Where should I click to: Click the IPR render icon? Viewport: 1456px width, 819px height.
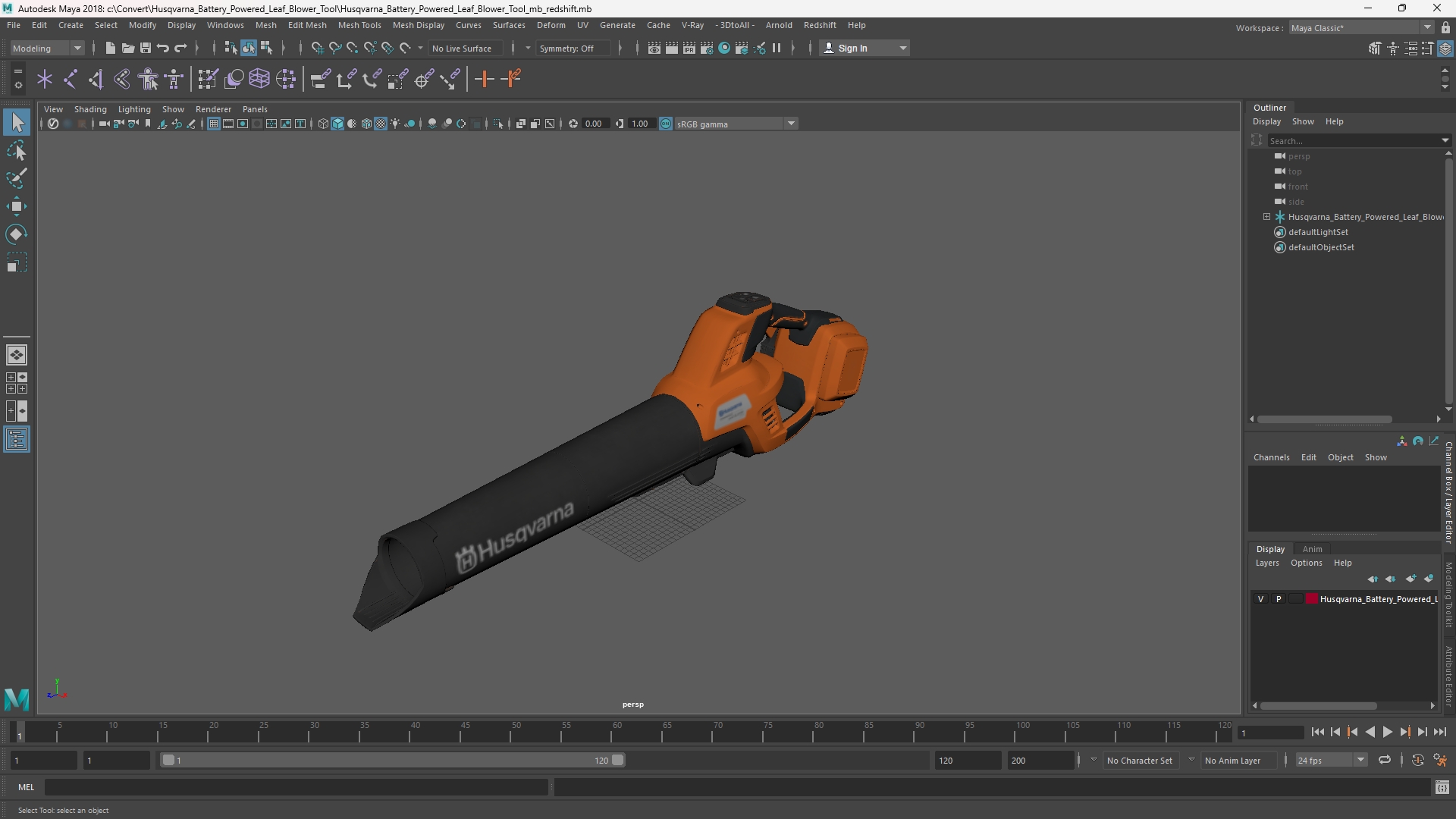(689, 48)
